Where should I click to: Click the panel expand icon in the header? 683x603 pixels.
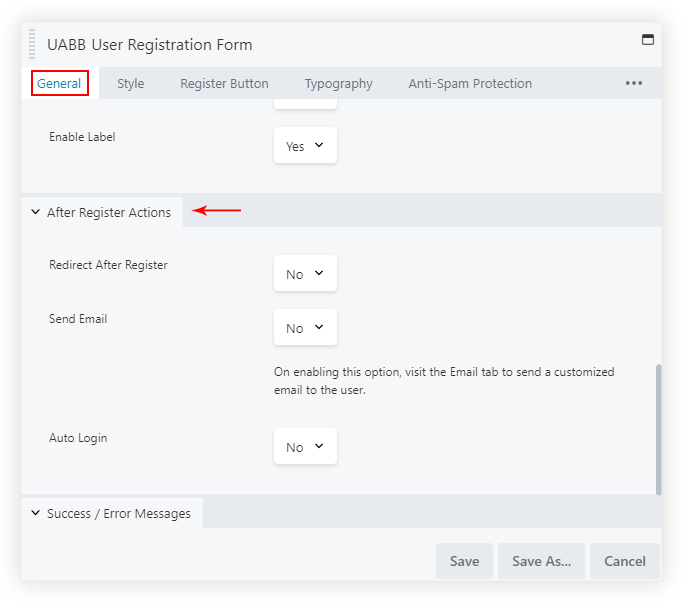(647, 41)
